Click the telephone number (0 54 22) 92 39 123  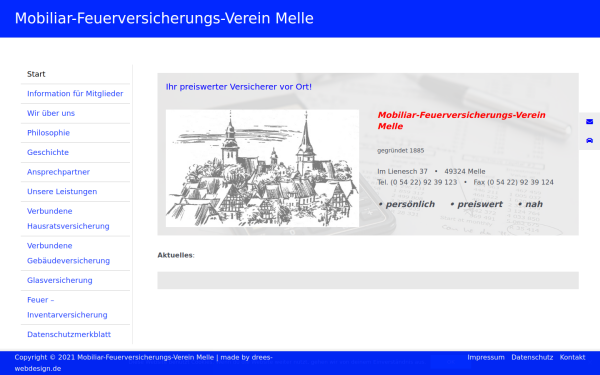pos(424,182)
